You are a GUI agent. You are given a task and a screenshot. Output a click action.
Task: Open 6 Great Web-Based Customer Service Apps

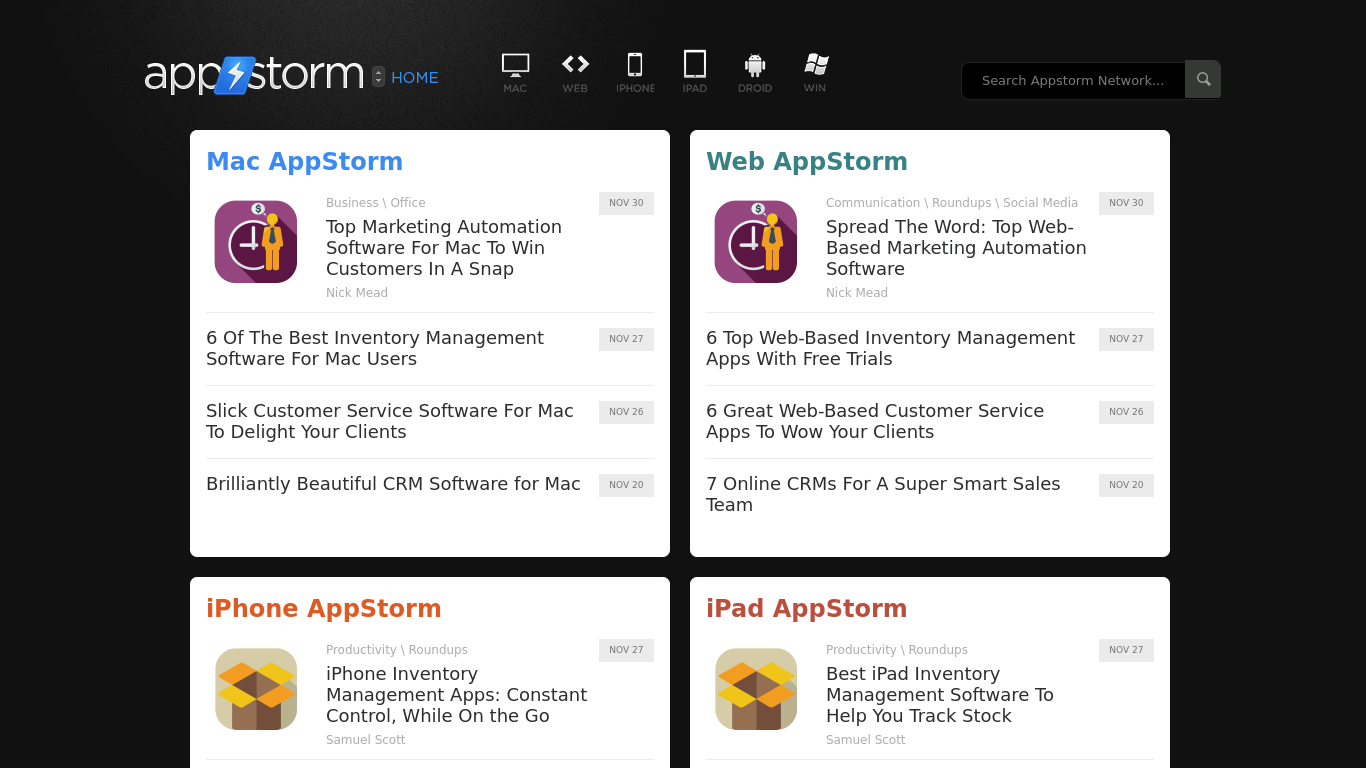875,421
